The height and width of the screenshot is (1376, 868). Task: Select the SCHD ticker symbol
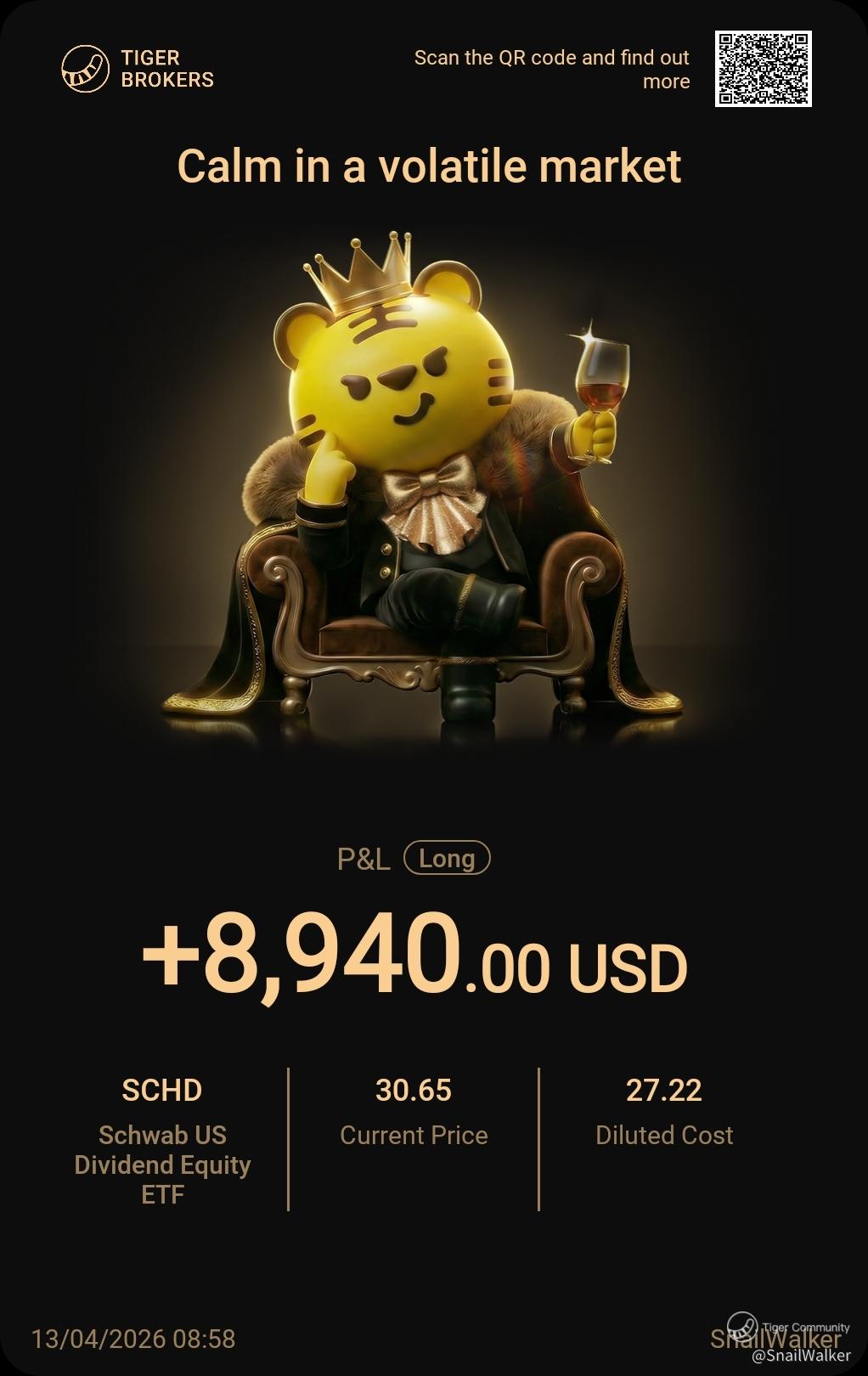[x=162, y=1090]
